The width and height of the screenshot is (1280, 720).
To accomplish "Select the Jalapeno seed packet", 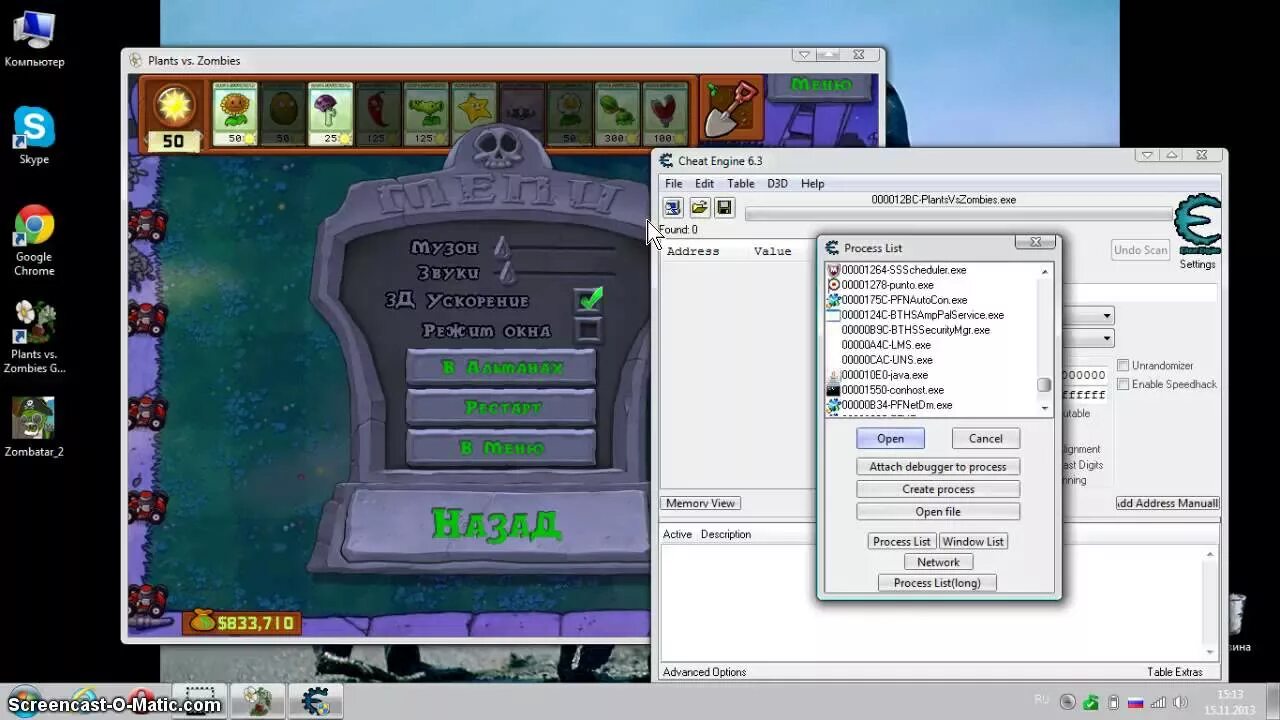I will [379, 114].
